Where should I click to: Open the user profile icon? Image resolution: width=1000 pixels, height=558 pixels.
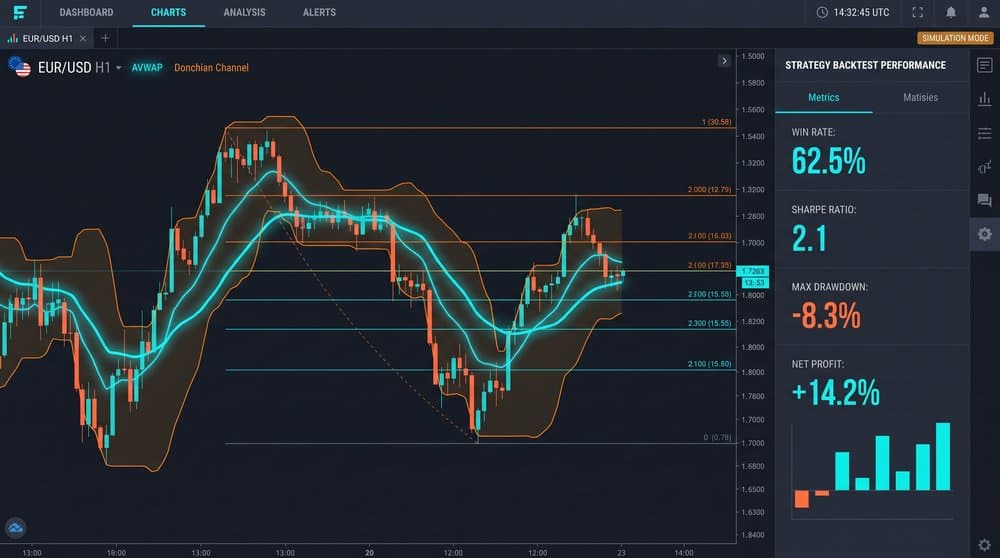[x=983, y=12]
